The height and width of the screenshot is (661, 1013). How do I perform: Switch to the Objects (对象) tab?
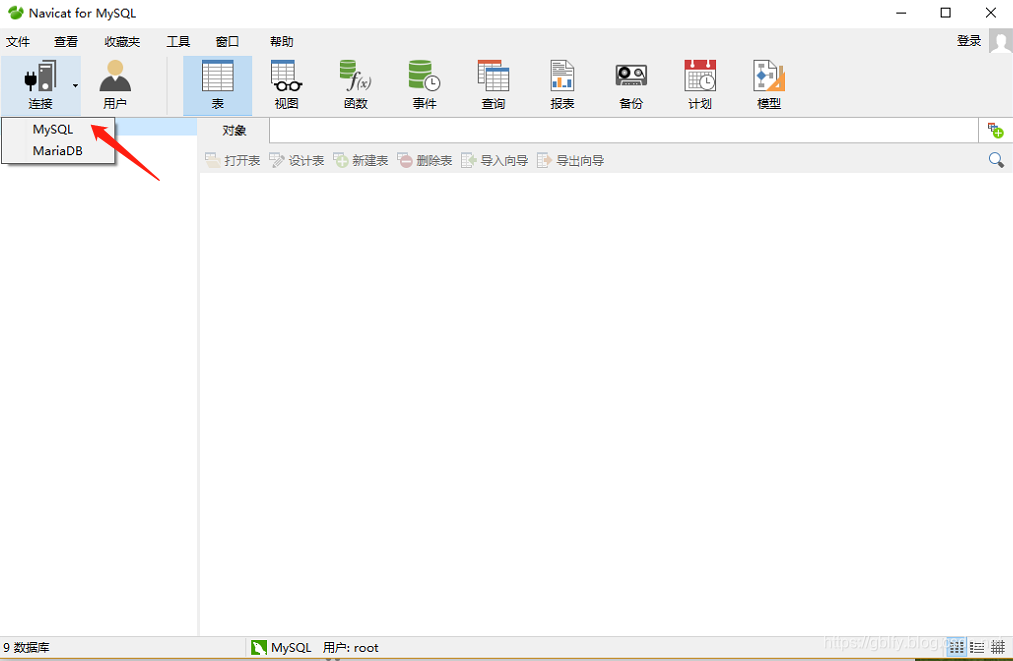pos(234,131)
